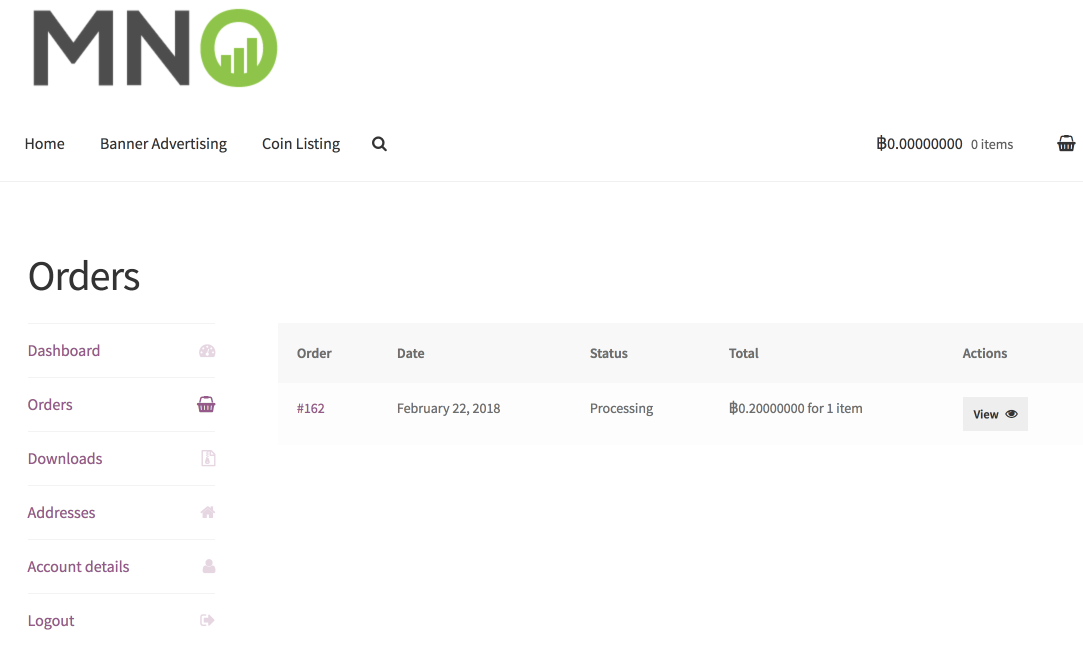This screenshot has width=1083, height=647.
Task: Click the Total column header
Action: click(x=743, y=353)
